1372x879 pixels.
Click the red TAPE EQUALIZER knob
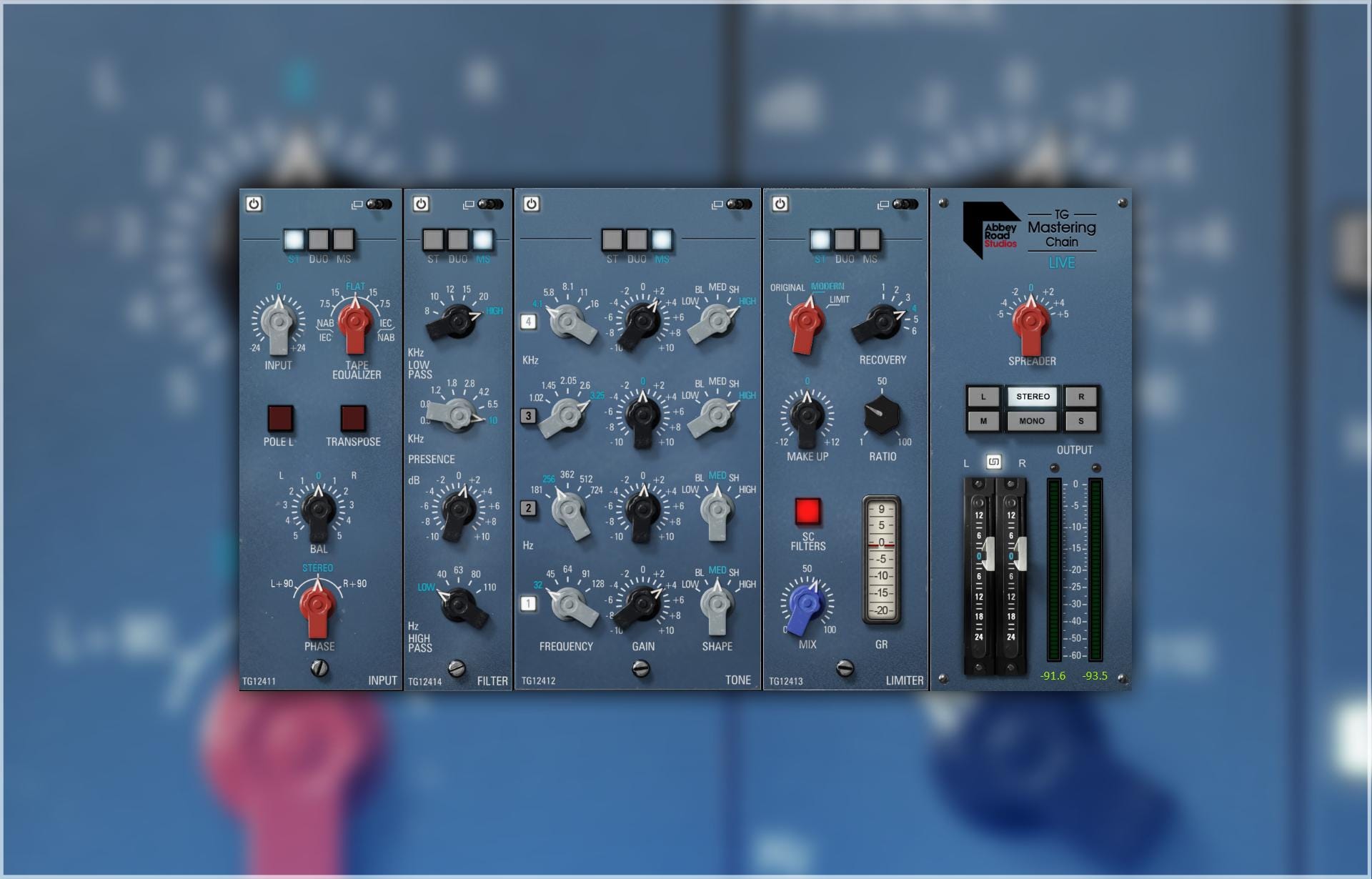tap(355, 323)
